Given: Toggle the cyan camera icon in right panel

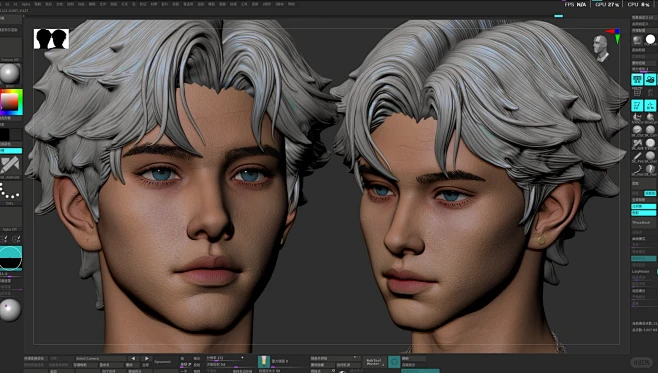Looking at the screenshot, I should (x=650, y=79).
